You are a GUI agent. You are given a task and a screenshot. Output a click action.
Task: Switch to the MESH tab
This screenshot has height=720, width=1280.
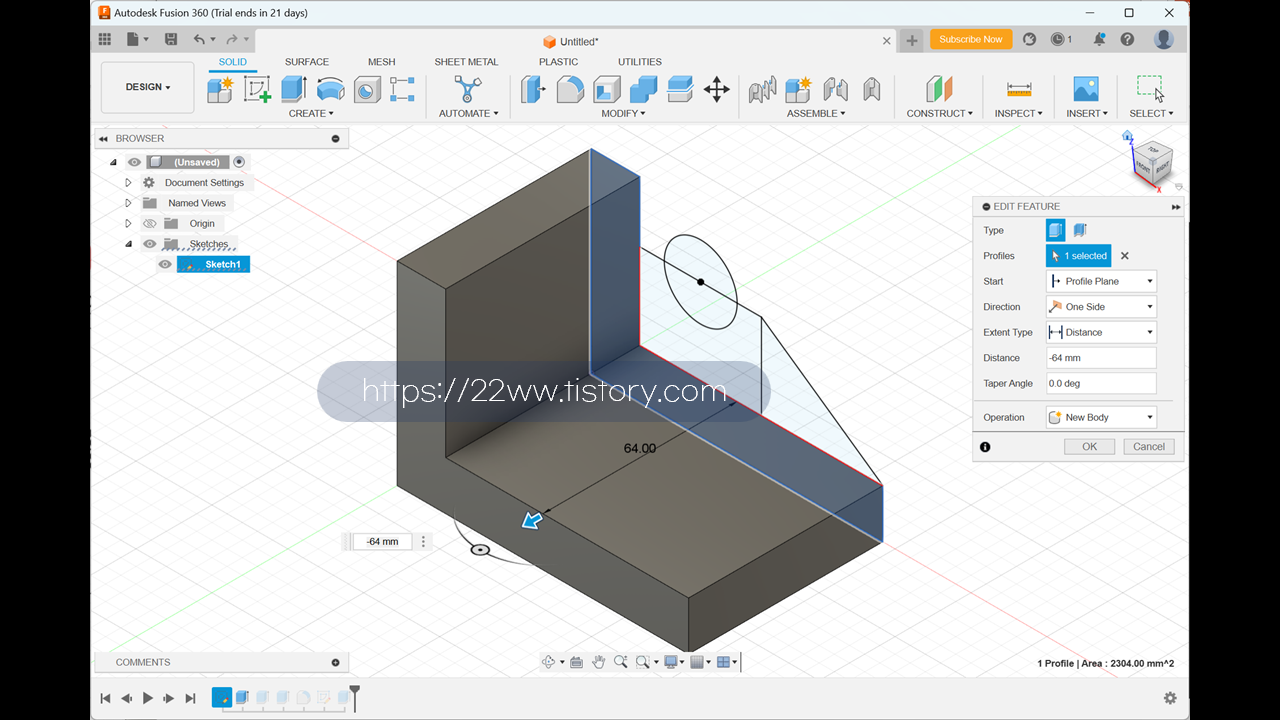[381, 62]
